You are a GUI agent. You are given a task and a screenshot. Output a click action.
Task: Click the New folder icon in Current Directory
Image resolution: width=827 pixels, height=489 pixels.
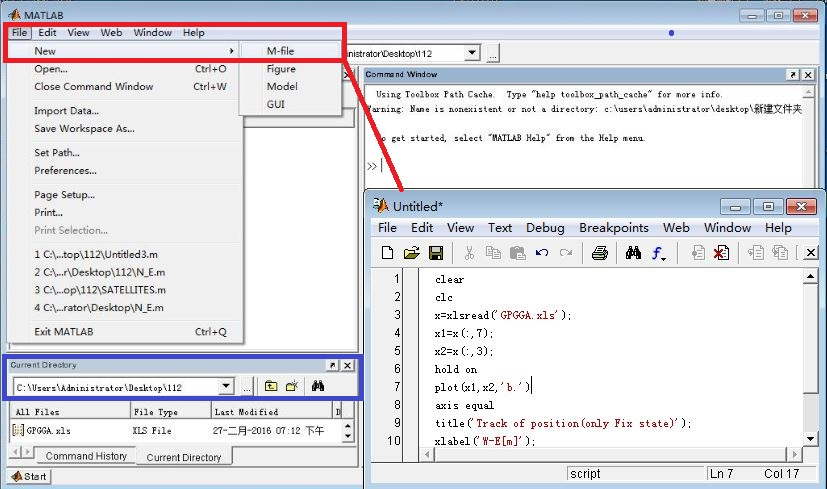tap(291, 386)
